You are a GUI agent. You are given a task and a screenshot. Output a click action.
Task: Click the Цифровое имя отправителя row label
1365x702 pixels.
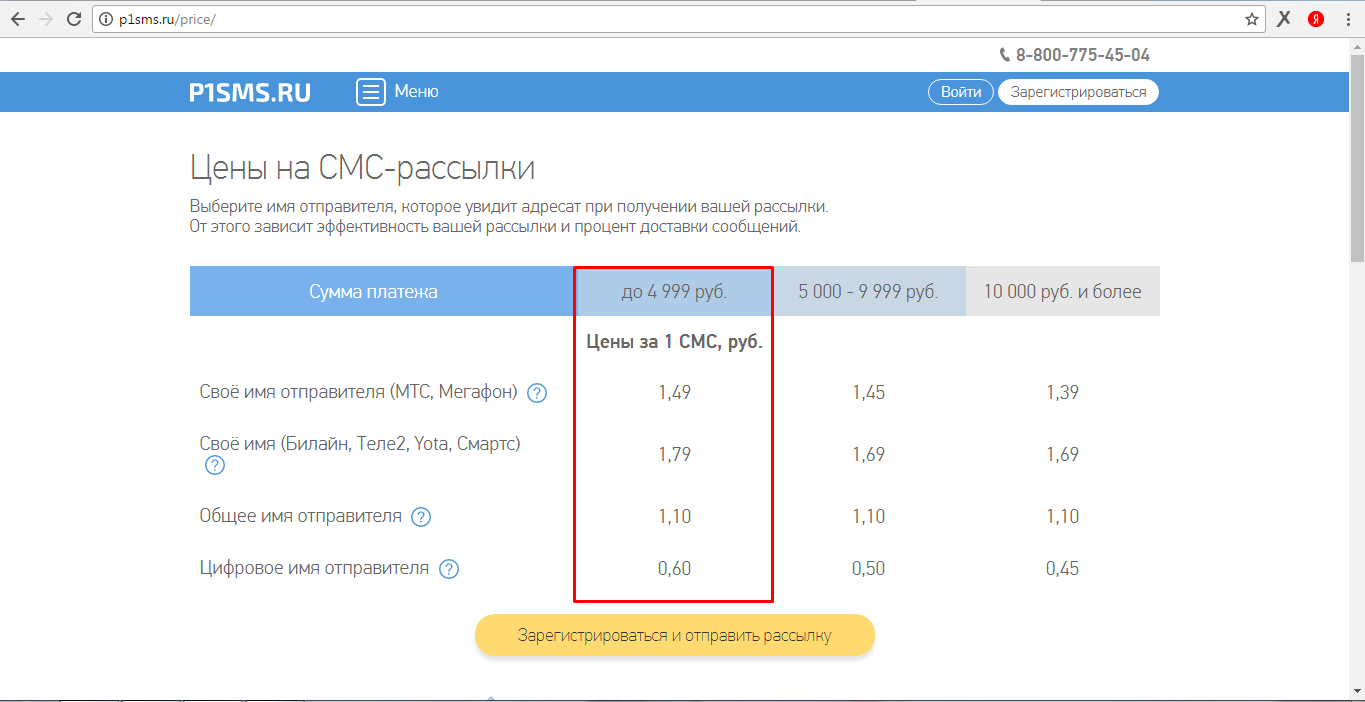pyautogui.click(x=314, y=569)
